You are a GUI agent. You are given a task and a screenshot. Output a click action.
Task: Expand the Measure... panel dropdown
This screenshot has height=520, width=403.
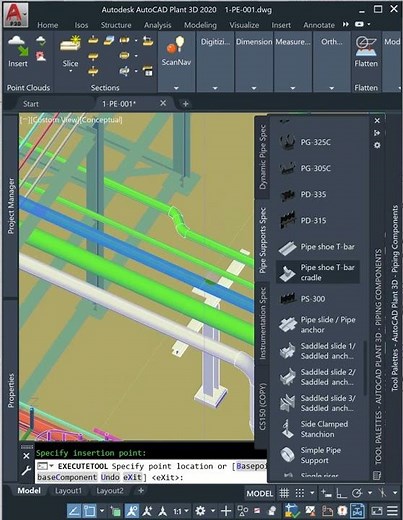[x=293, y=88]
